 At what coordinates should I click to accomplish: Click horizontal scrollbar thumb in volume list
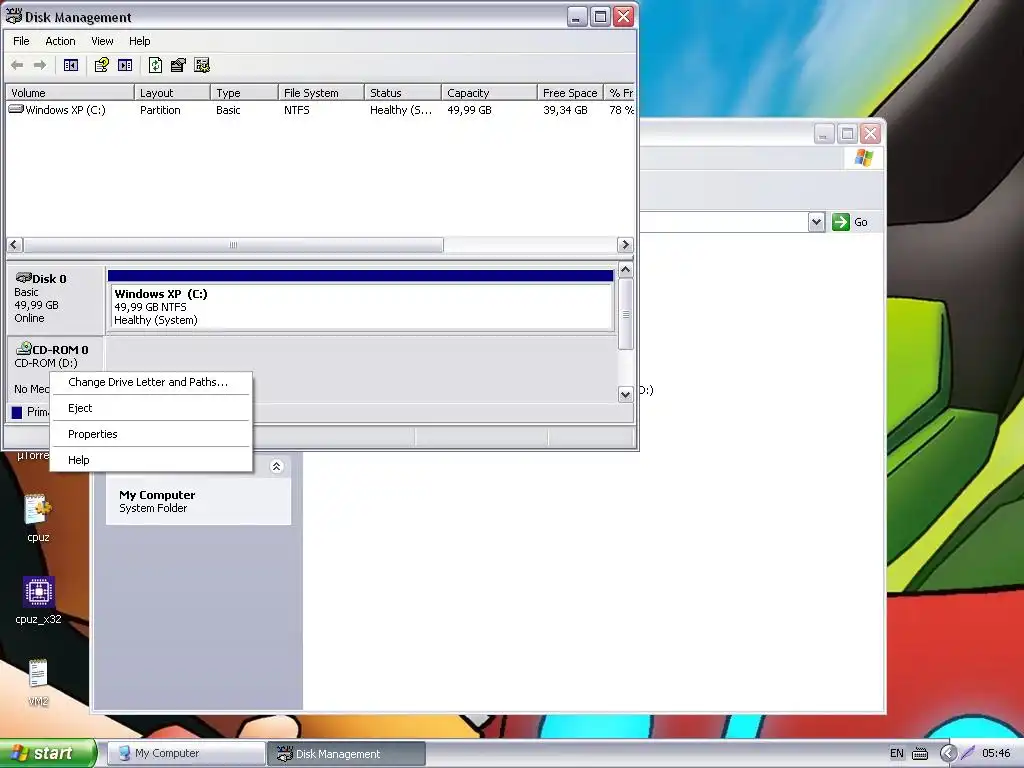coord(233,245)
